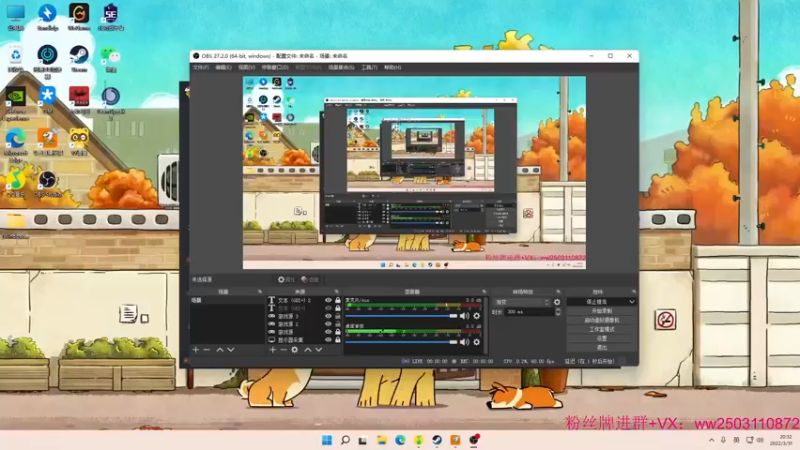Open the 视图(V) menu
800x450 pixels.
coord(246,67)
